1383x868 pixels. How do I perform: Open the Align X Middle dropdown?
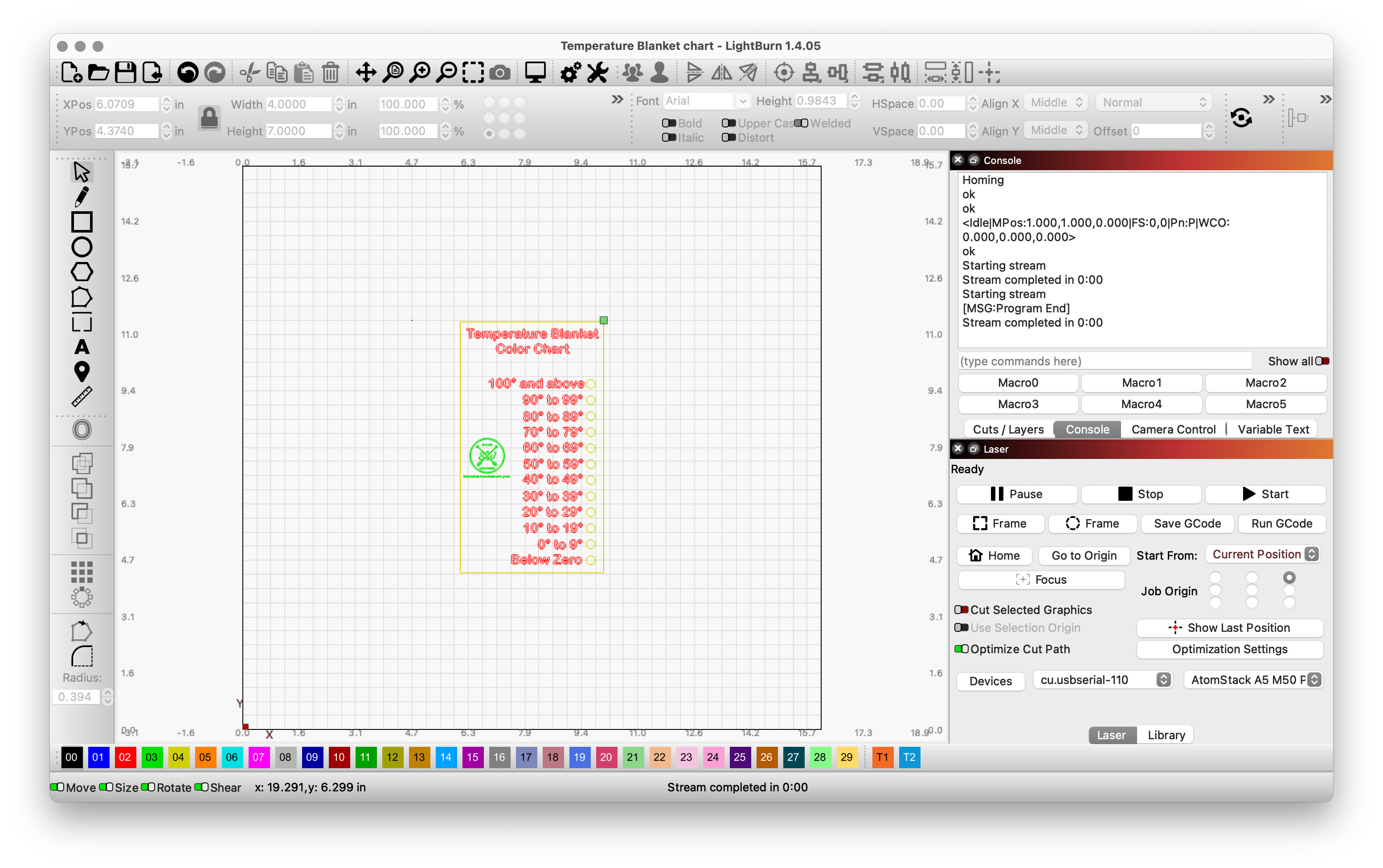pyautogui.click(x=1056, y=102)
